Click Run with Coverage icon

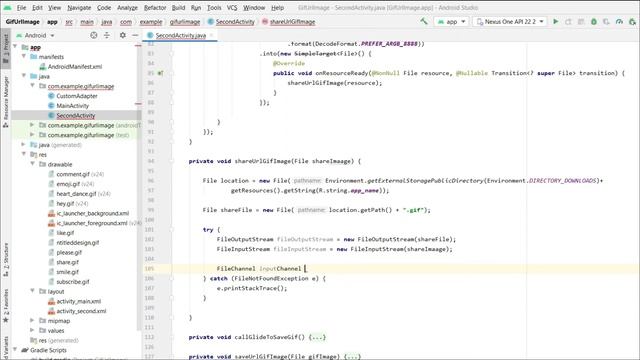(607, 22)
